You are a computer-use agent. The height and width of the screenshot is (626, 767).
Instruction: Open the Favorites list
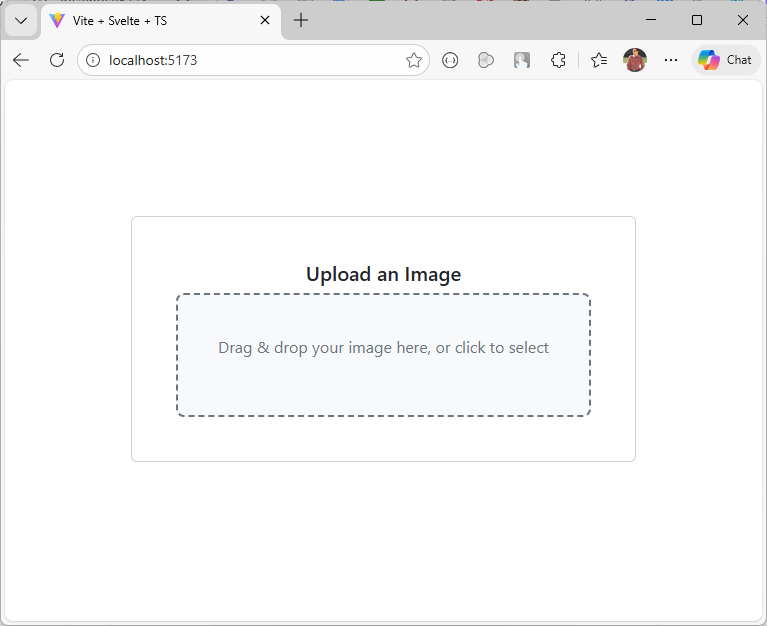point(599,60)
